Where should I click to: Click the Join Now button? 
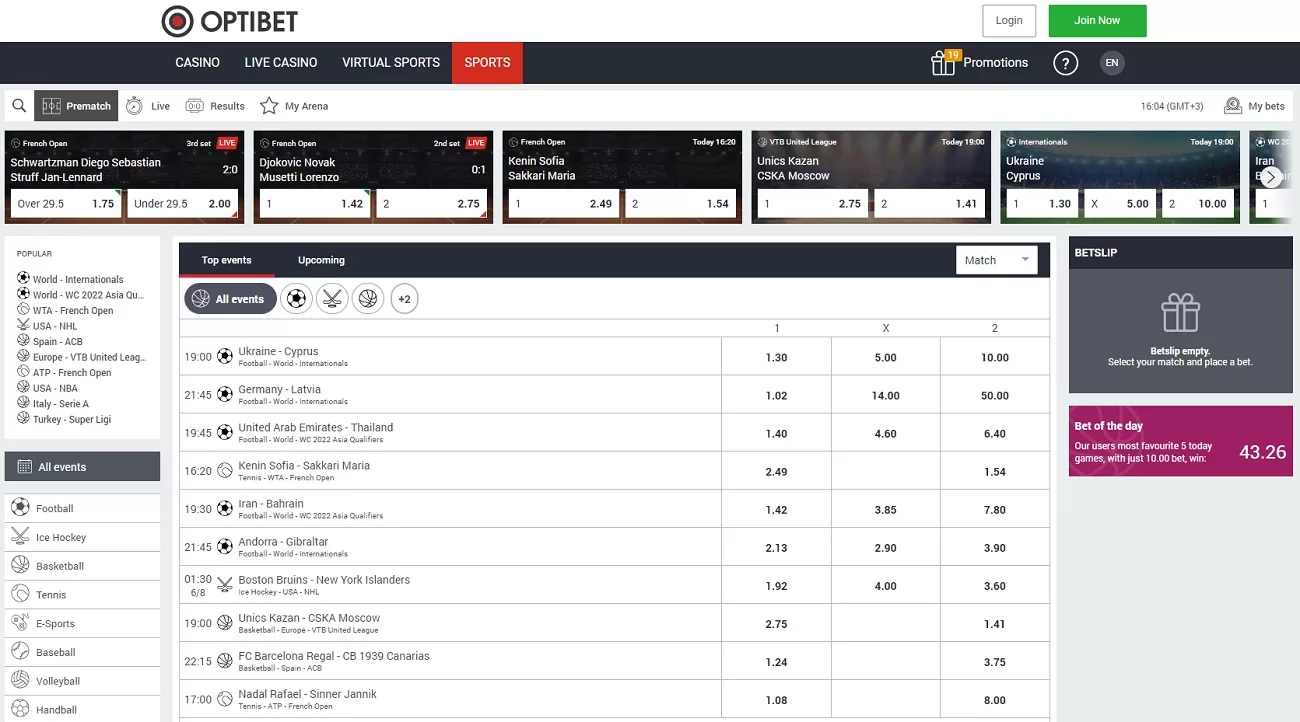tap(1097, 20)
